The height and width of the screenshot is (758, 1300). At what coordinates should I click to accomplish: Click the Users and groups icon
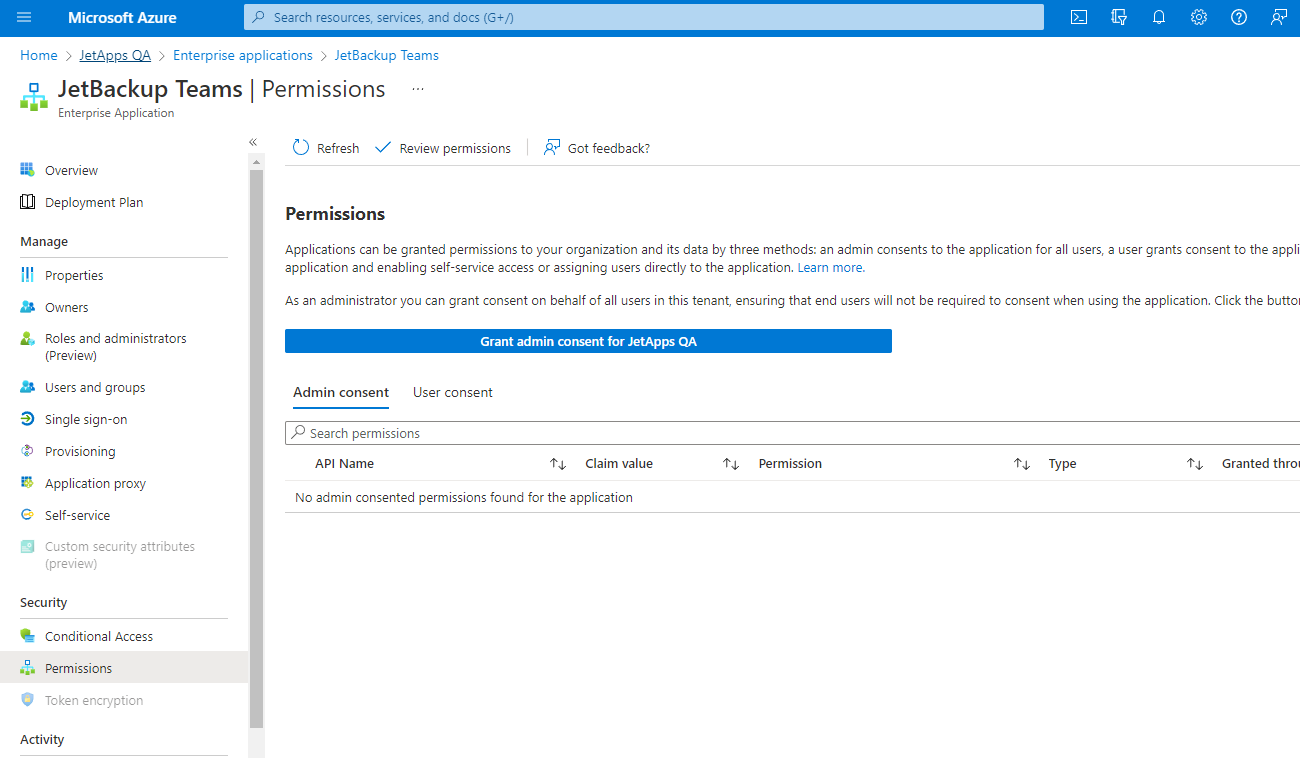point(28,387)
